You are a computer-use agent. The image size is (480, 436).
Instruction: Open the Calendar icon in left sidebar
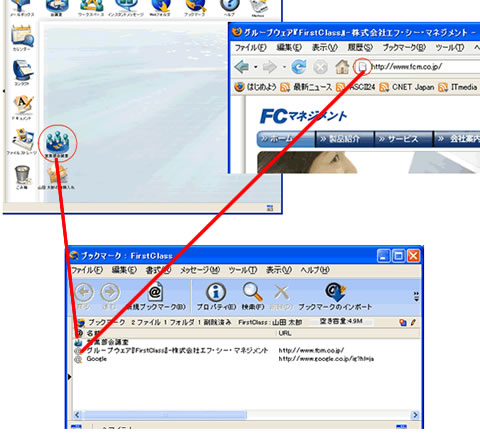(22, 37)
